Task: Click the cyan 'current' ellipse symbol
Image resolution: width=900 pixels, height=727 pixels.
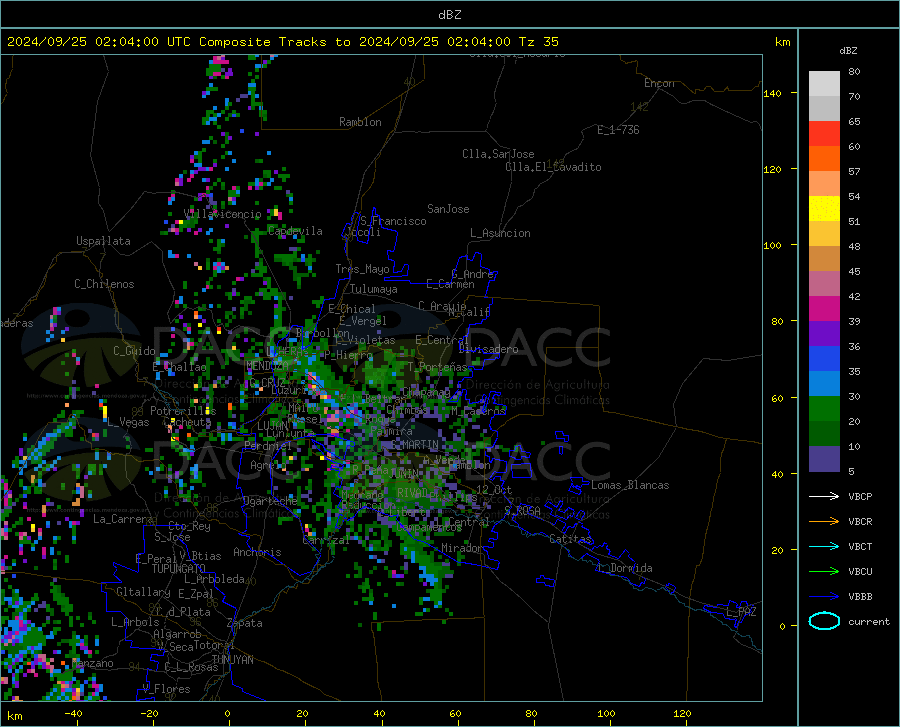Action: coord(824,621)
